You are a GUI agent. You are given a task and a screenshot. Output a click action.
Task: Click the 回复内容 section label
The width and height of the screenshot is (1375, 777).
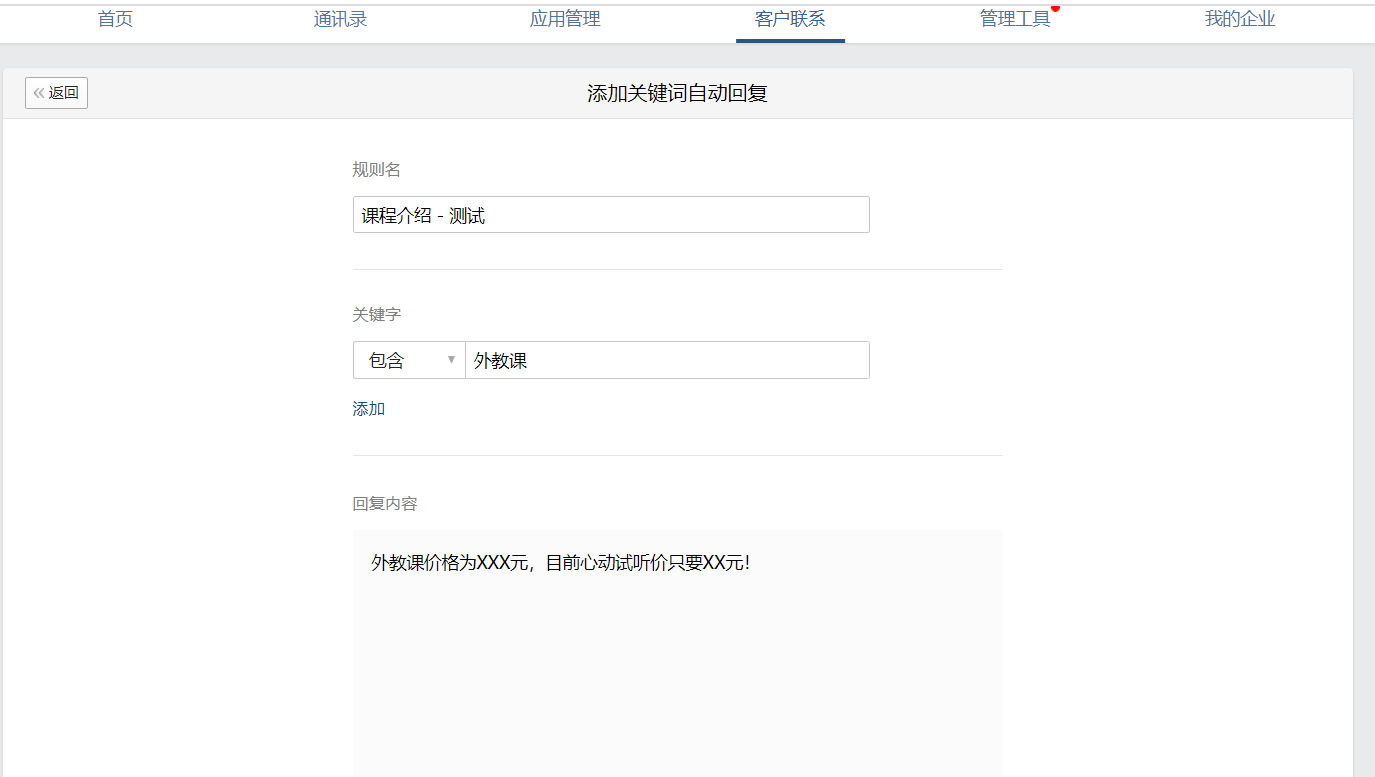385,503
